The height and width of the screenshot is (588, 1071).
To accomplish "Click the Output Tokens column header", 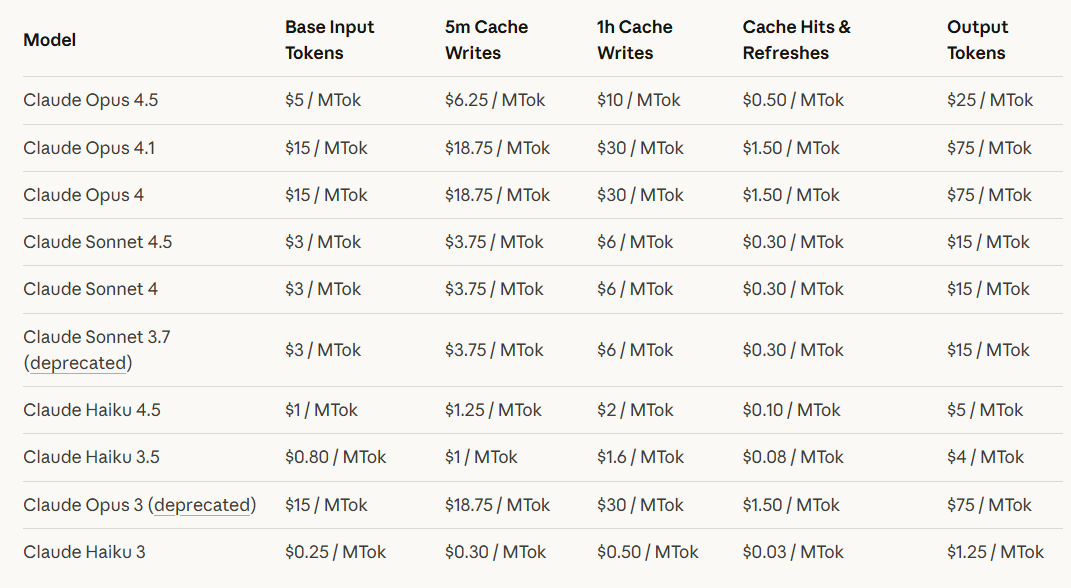I will coord(977,40).
